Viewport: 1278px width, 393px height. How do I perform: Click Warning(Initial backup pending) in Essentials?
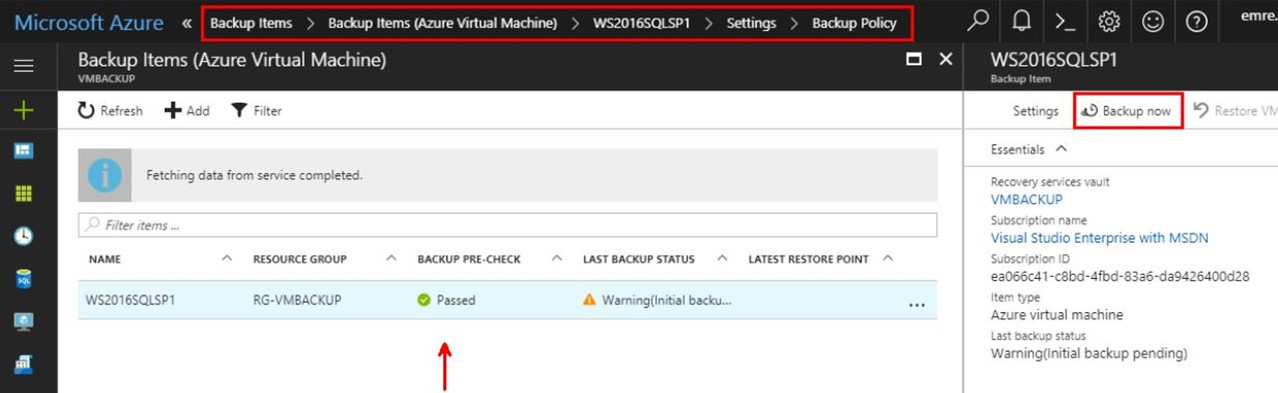click(x=1089, y=353)
